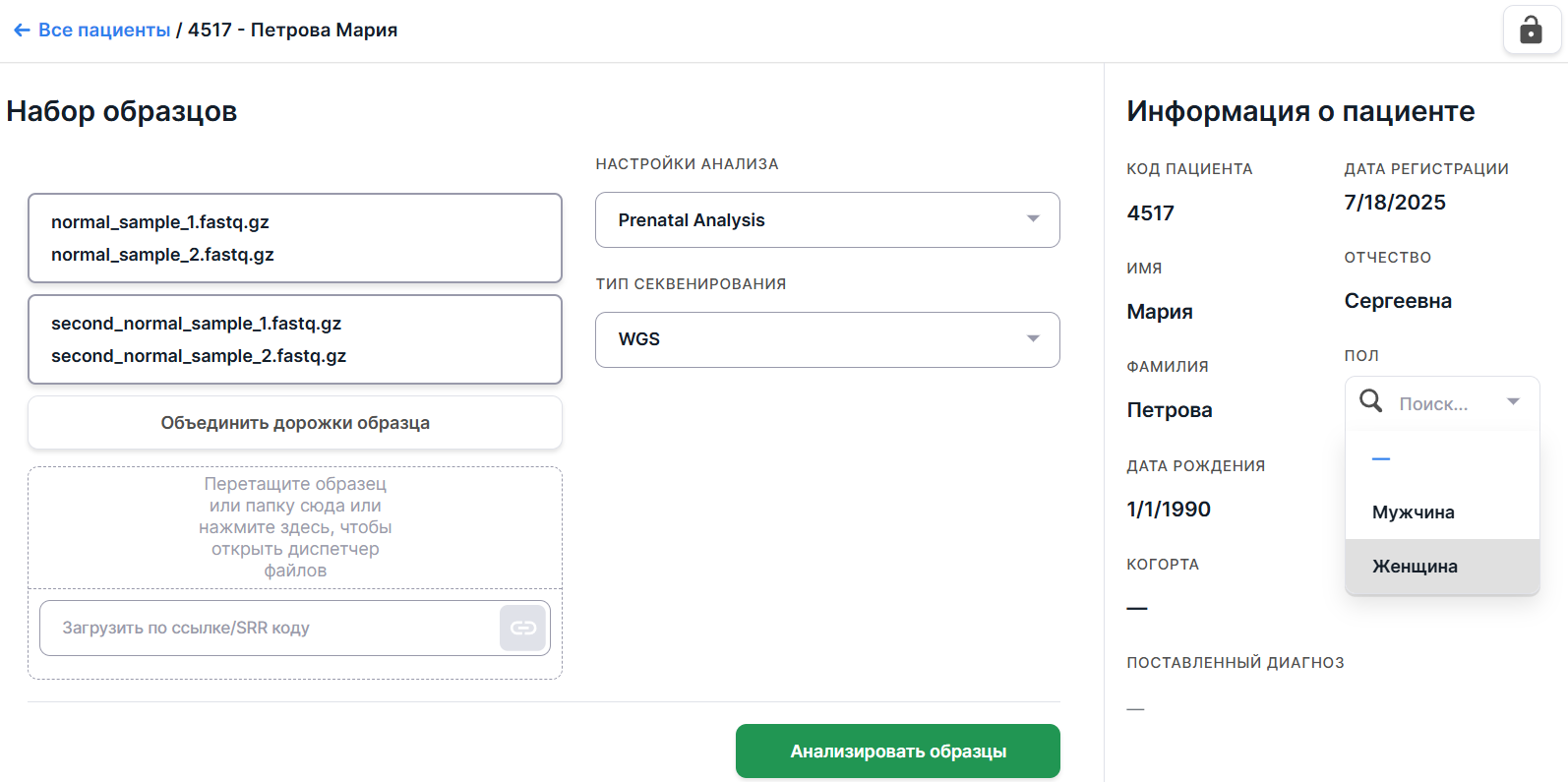Expand the WGS sequencing type dropdown
The height and width of the screenshot is (782, 1568).
(x=826, y=339)
